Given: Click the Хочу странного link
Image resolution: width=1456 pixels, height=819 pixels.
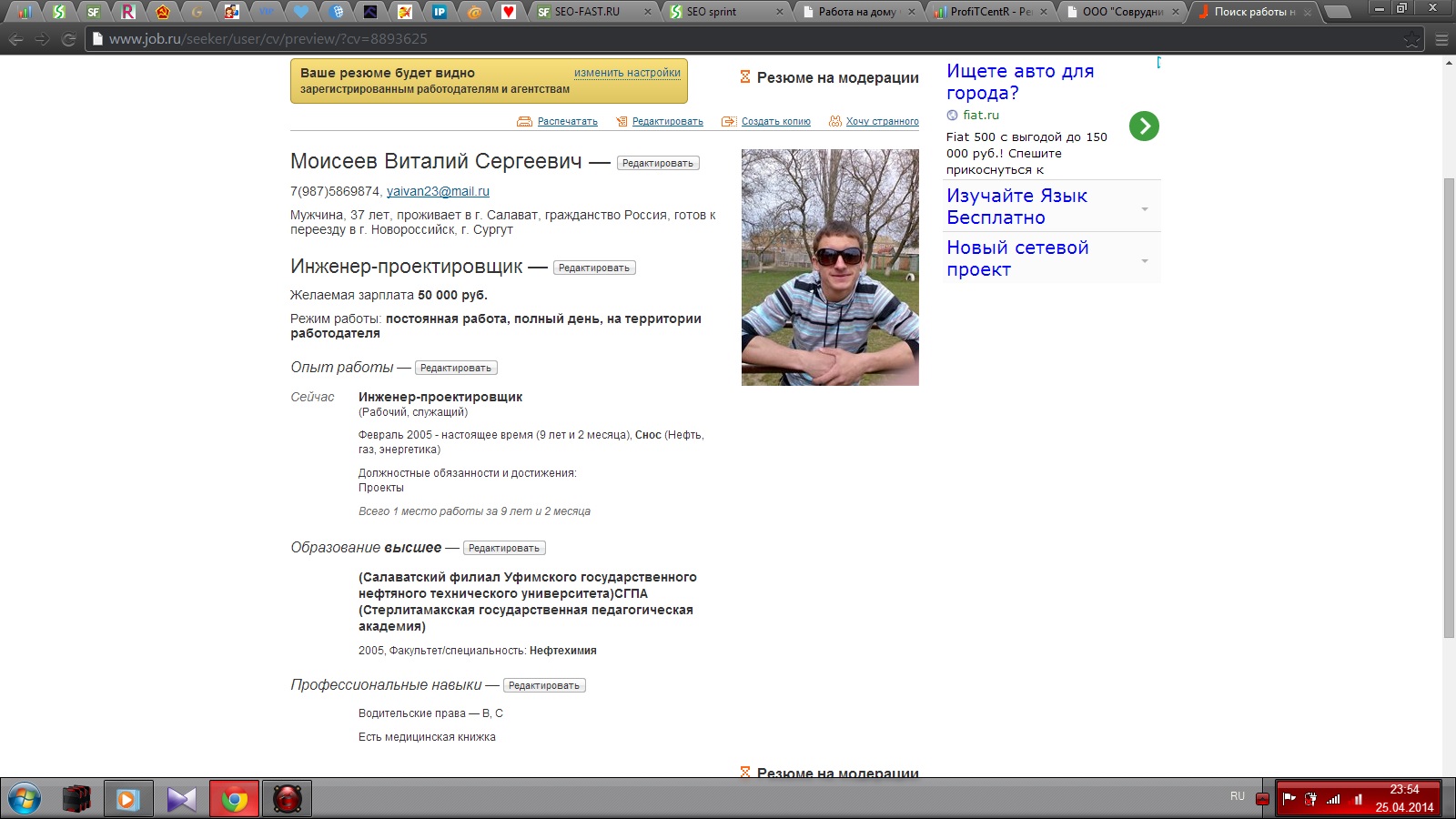Looking at the screenshot, I should [x=883, y=121].
